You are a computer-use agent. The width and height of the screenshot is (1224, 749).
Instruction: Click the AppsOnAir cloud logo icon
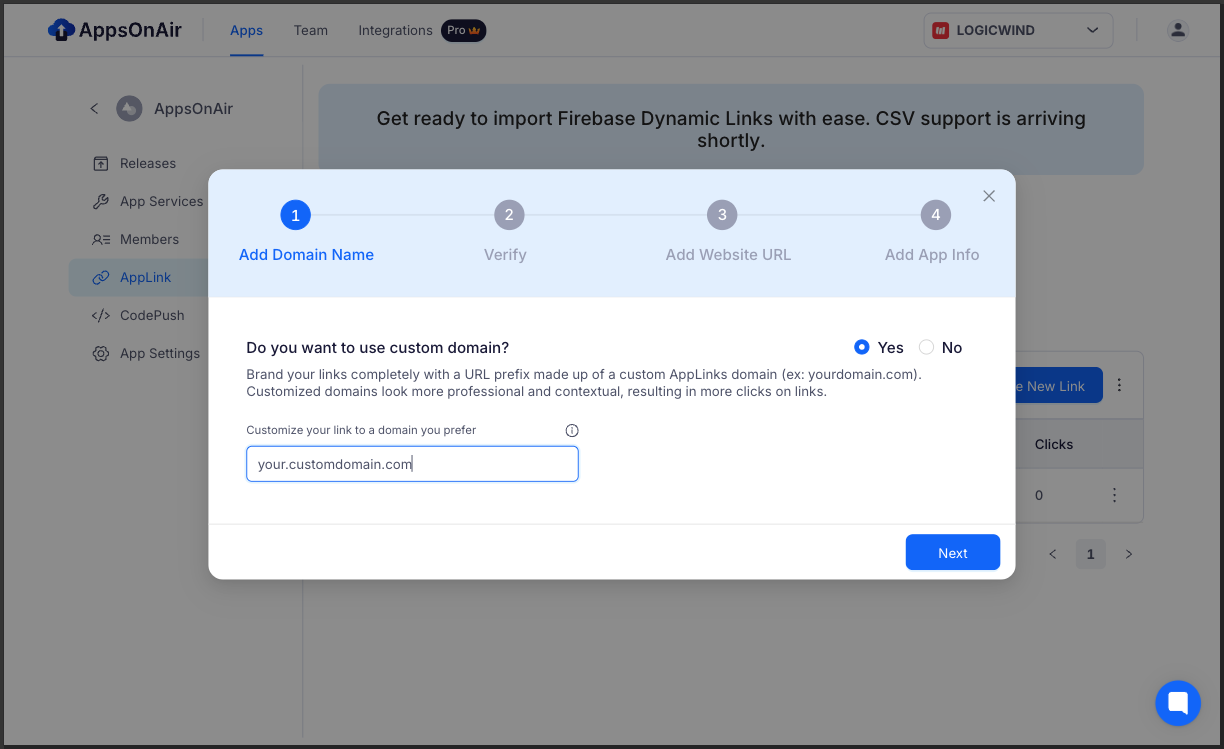(61, 30)
